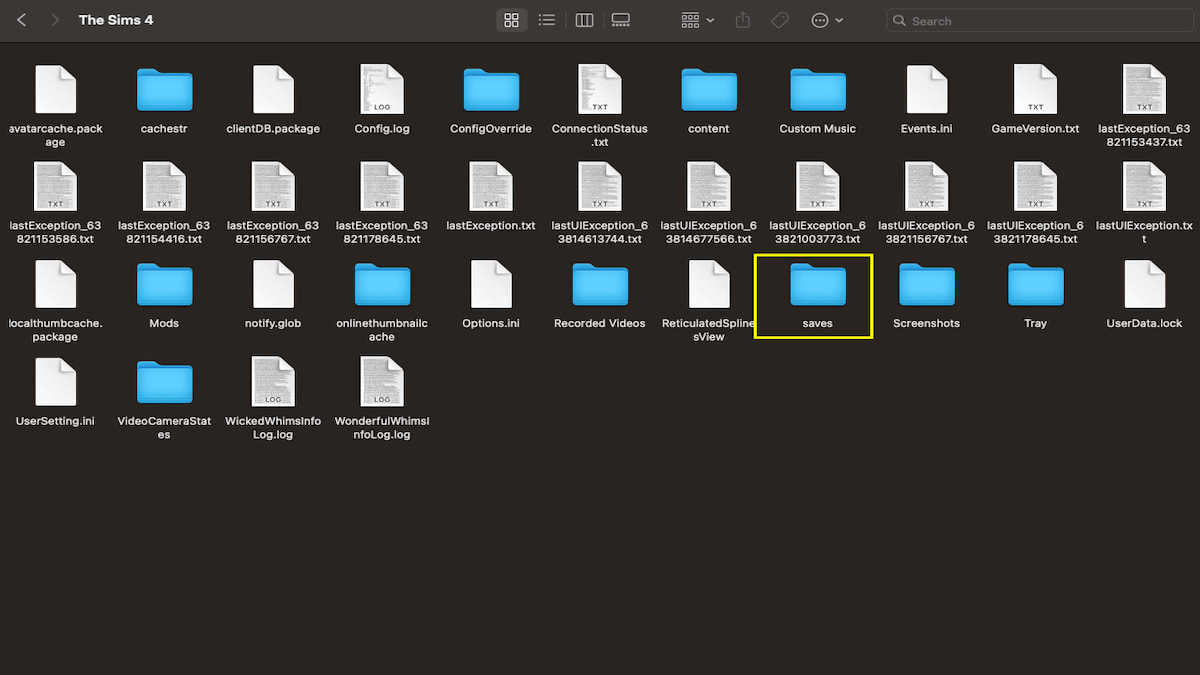
Task: Open the Share icon in the toolbar
Action: 742,19
